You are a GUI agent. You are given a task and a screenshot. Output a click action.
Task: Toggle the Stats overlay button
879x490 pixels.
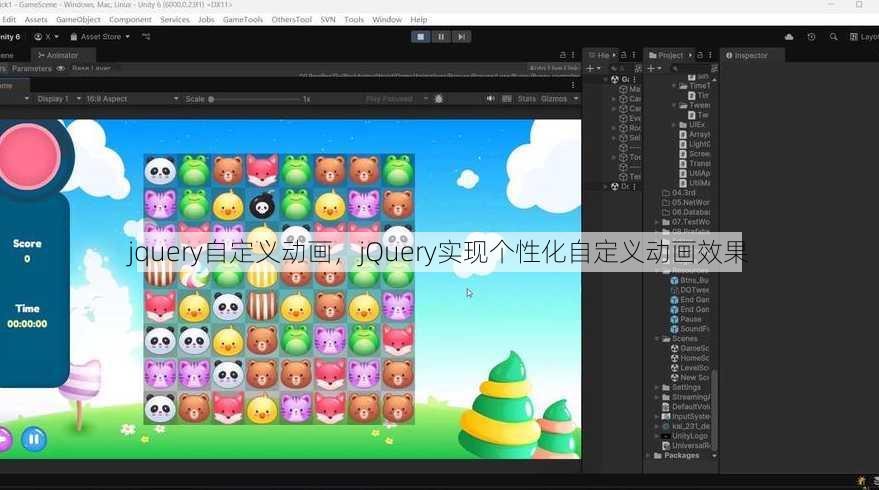(x=526, y=99)
